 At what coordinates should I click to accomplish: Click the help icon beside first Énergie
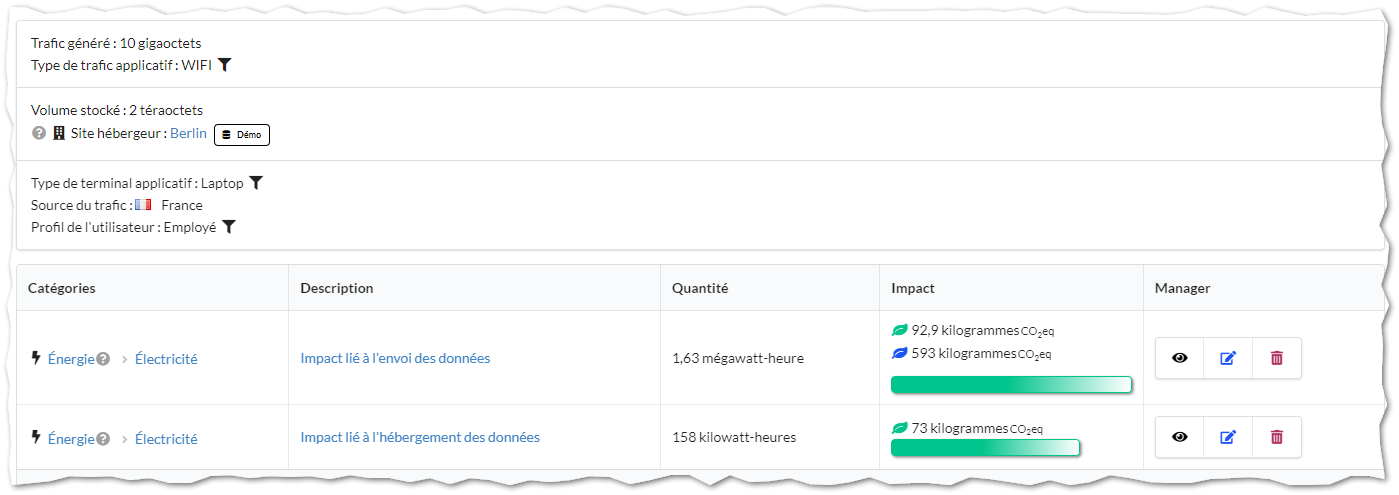103,359
